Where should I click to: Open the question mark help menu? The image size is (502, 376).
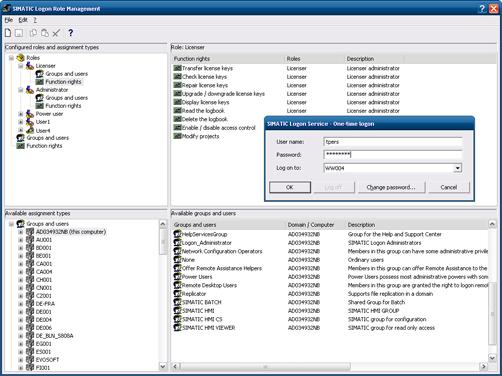35,20
